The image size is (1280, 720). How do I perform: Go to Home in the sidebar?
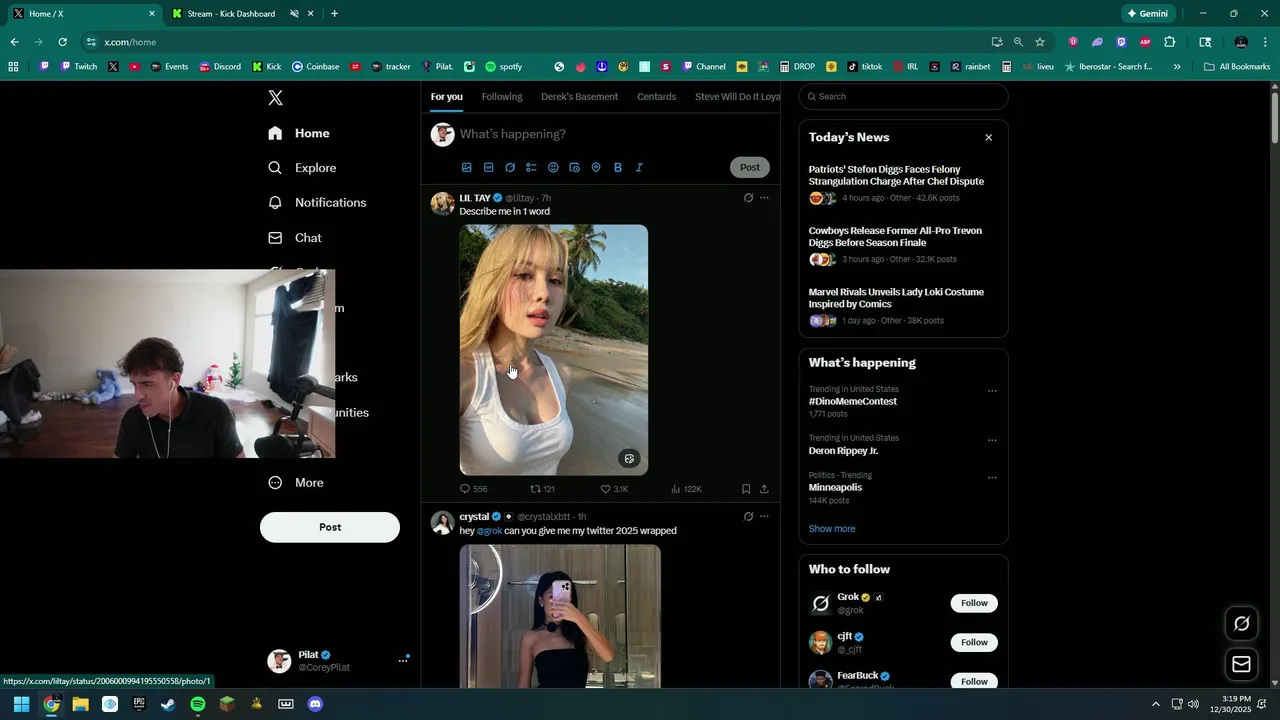tap(299, 134)
